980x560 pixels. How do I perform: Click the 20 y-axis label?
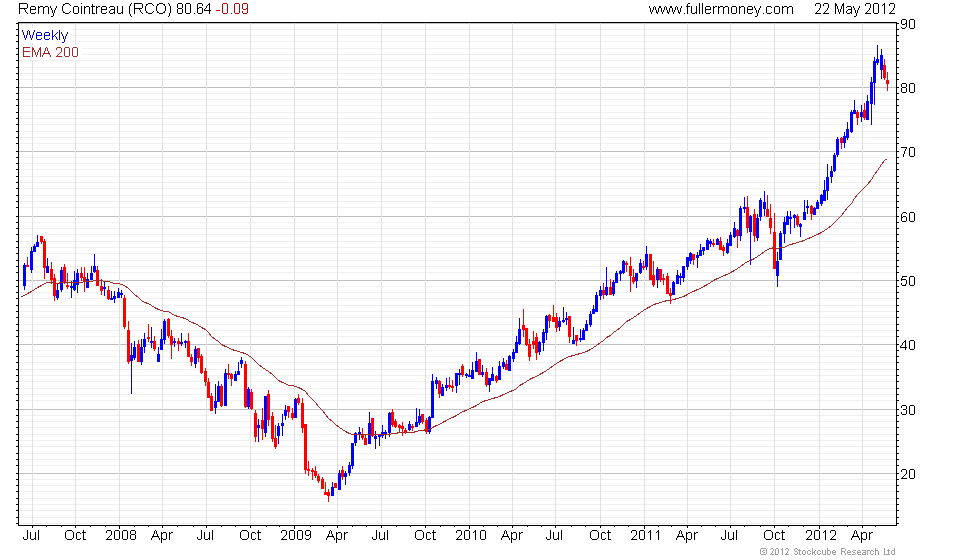click(908, 474)
